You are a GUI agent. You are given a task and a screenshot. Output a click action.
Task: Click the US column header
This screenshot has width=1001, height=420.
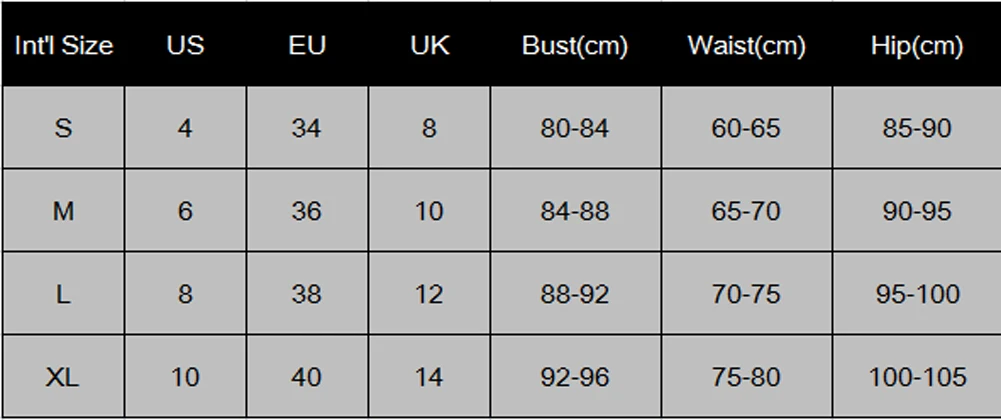tap(185, 46)
